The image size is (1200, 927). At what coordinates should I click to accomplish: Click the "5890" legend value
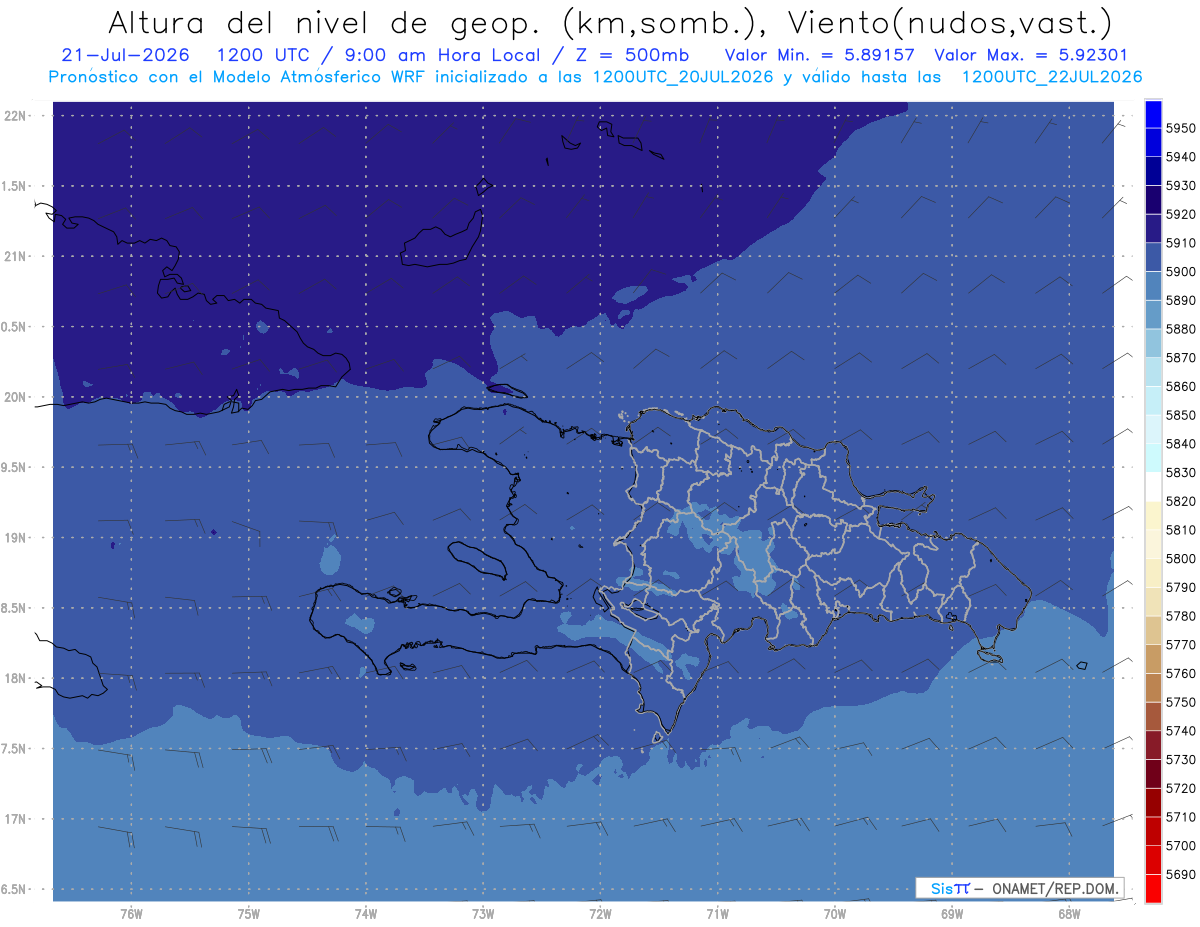tap(1181, 300)
